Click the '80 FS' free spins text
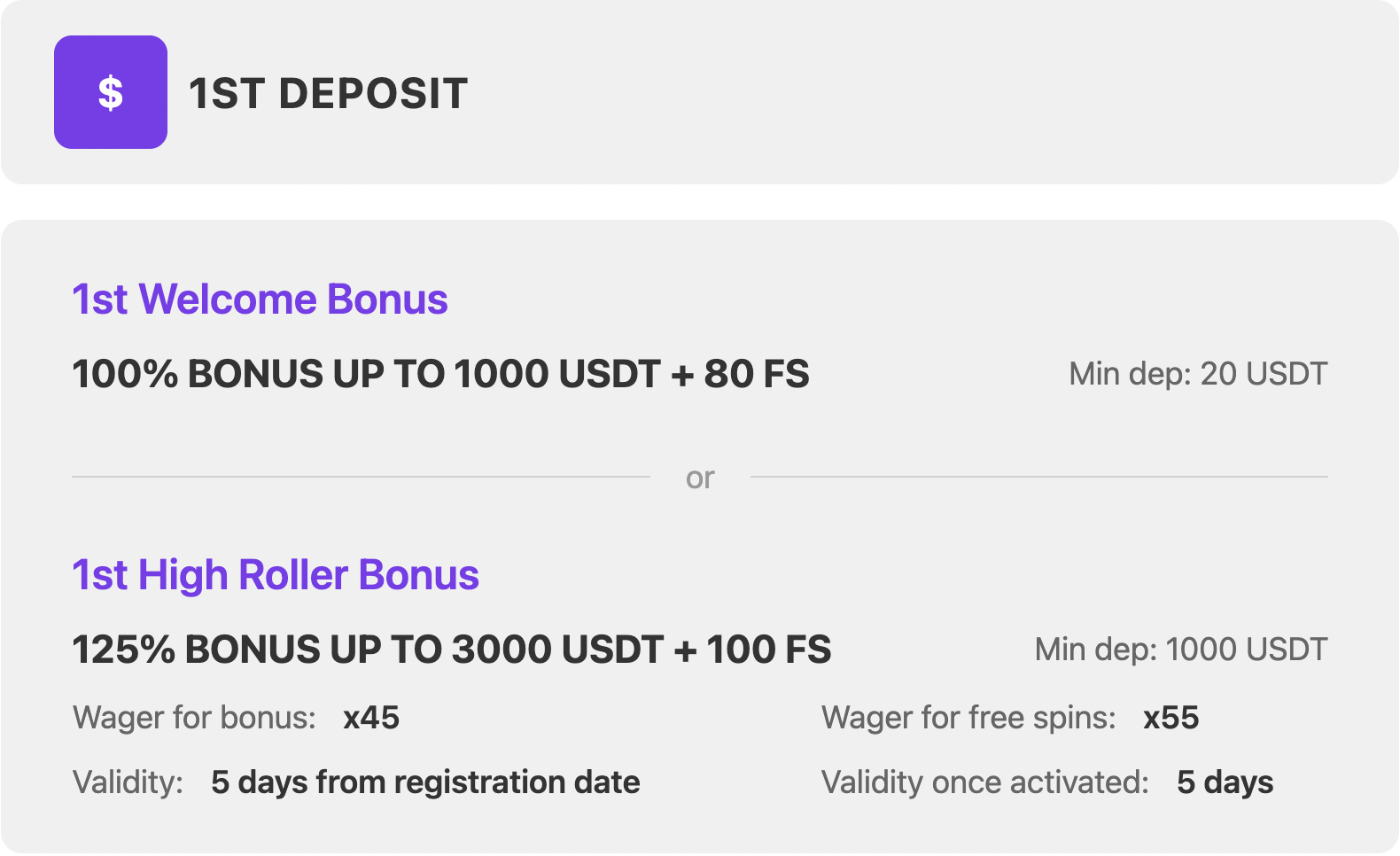1400x856 pixels. click(x=757, y=374)
